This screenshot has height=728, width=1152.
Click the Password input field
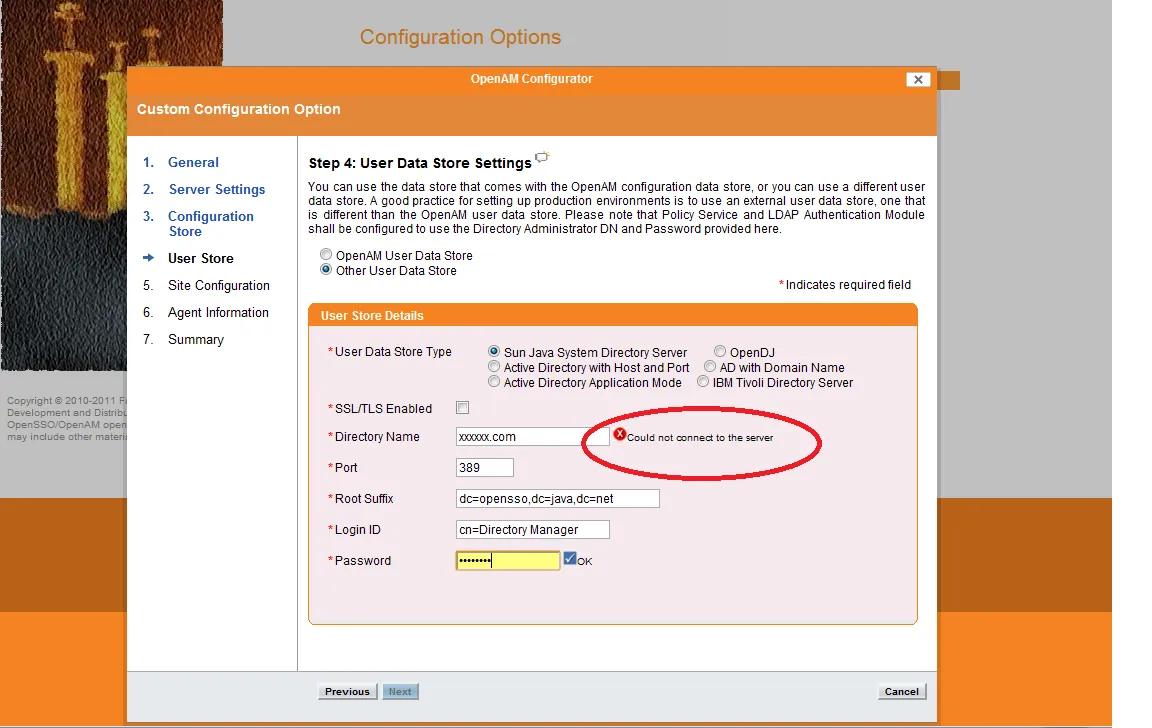[x=508, y=561]
